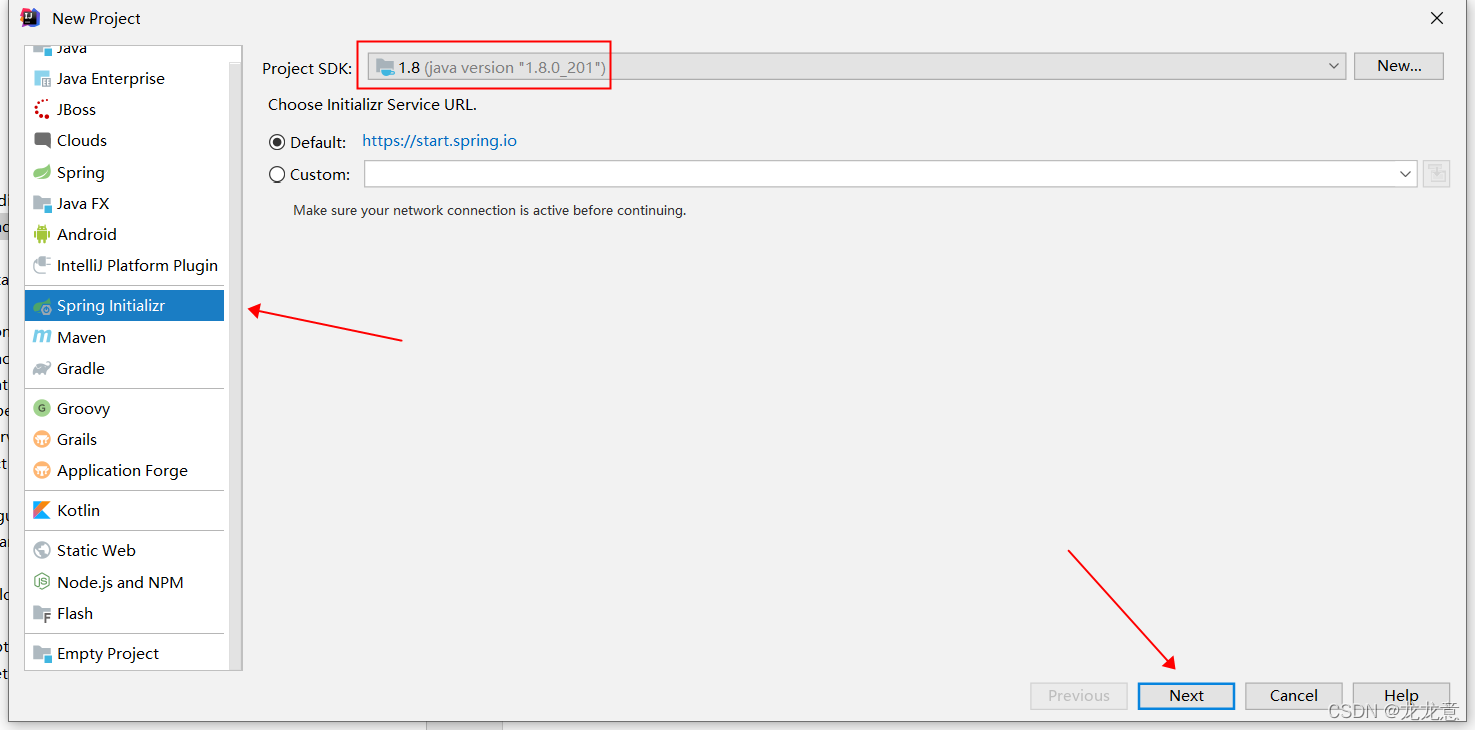
Task: Choose Clouds in the project list
Action: [x=82, y=141]
